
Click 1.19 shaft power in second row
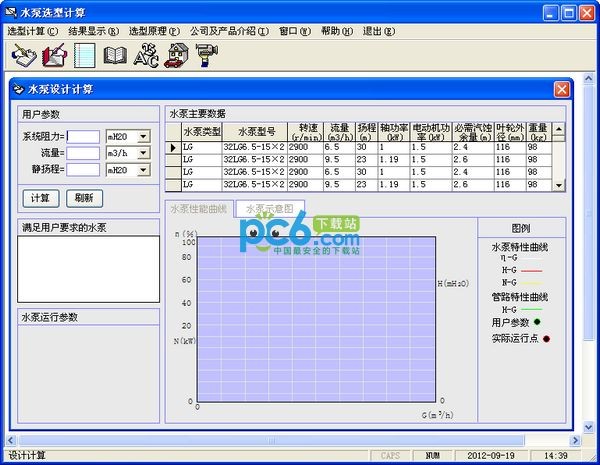coord(394,160)
